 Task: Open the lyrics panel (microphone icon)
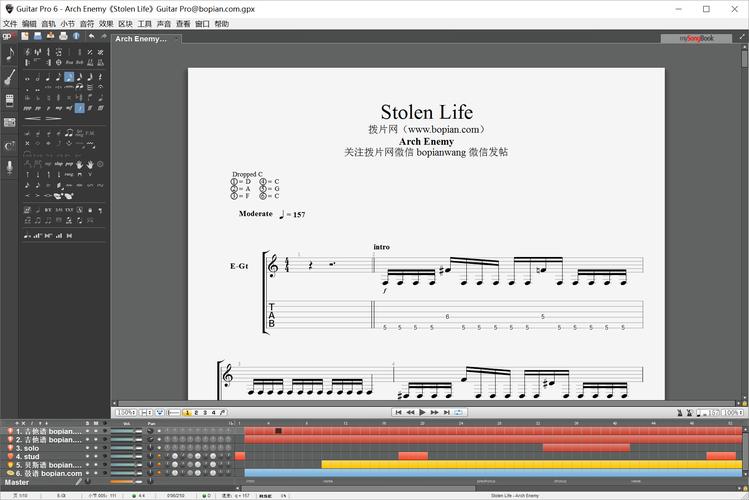tap(10, 168)
